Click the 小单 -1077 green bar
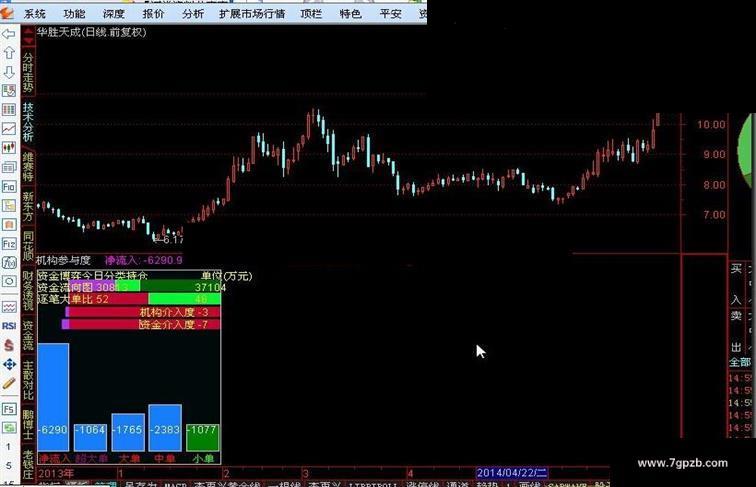The image size is (756, 487). click(202, 438)
